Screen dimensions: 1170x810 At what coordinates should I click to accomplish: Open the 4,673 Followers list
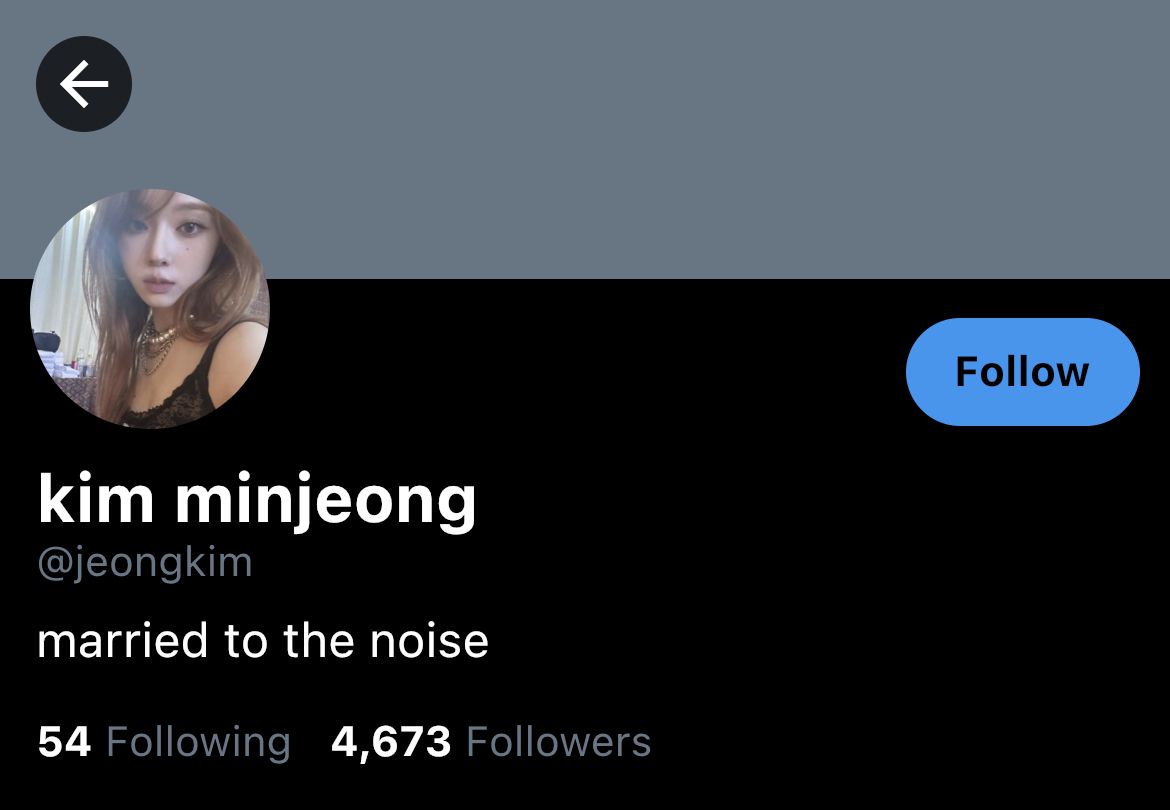click(491, 742)
